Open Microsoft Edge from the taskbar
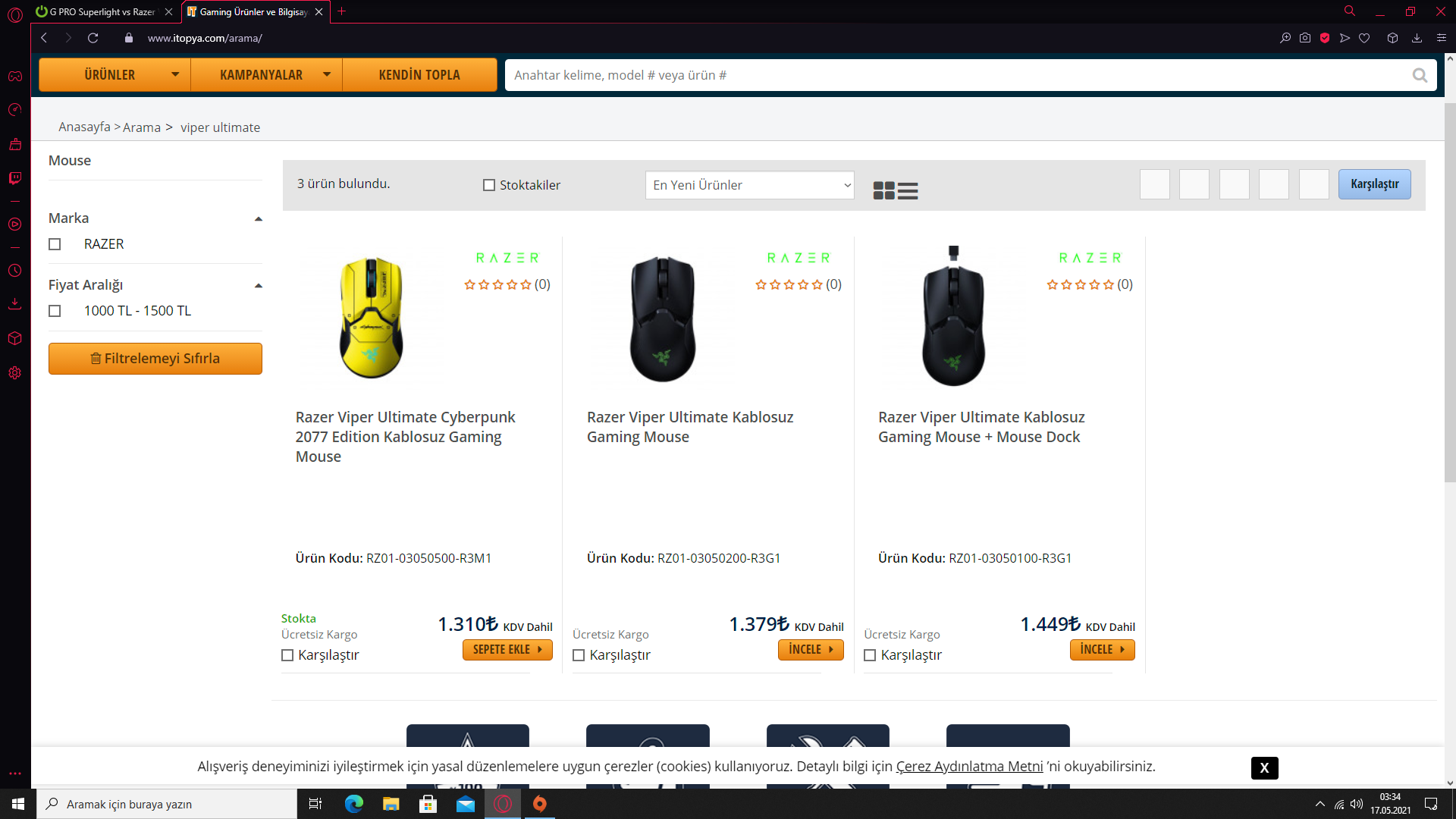1456x819 pixels. tap(353, 804)
